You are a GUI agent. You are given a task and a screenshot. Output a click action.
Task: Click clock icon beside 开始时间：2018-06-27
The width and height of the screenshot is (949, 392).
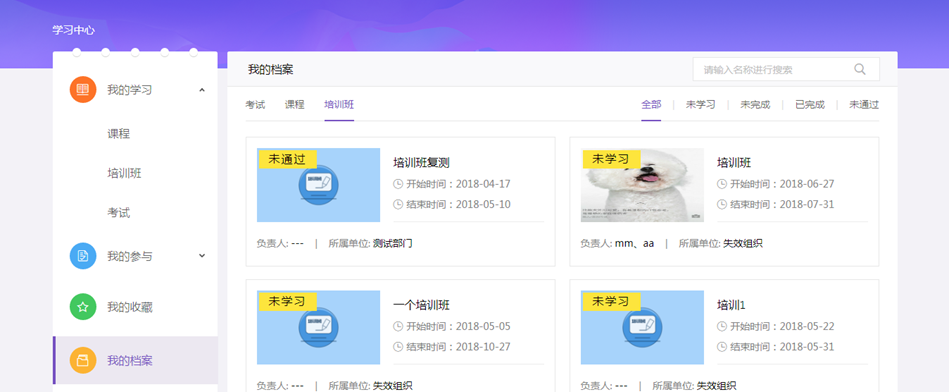[x=722, y=184]
